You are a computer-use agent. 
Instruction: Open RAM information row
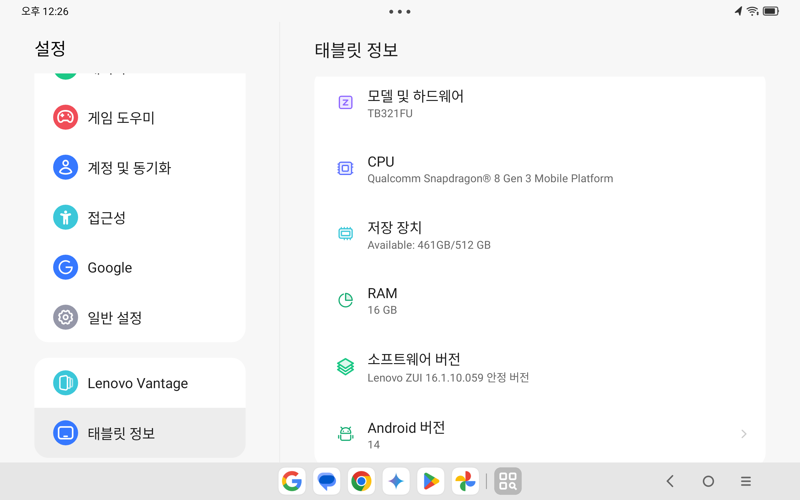(540, 301)
